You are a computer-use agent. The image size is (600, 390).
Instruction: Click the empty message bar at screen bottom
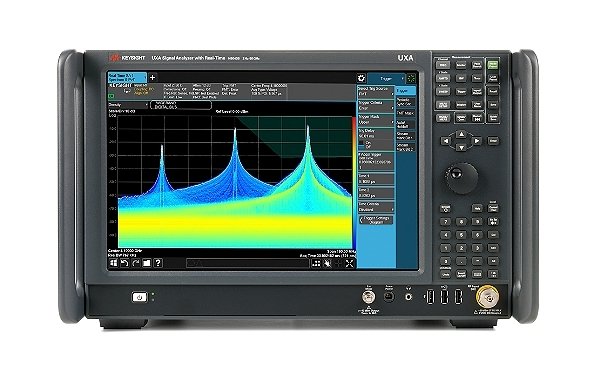pyautogui.click(x=247, y=263)
